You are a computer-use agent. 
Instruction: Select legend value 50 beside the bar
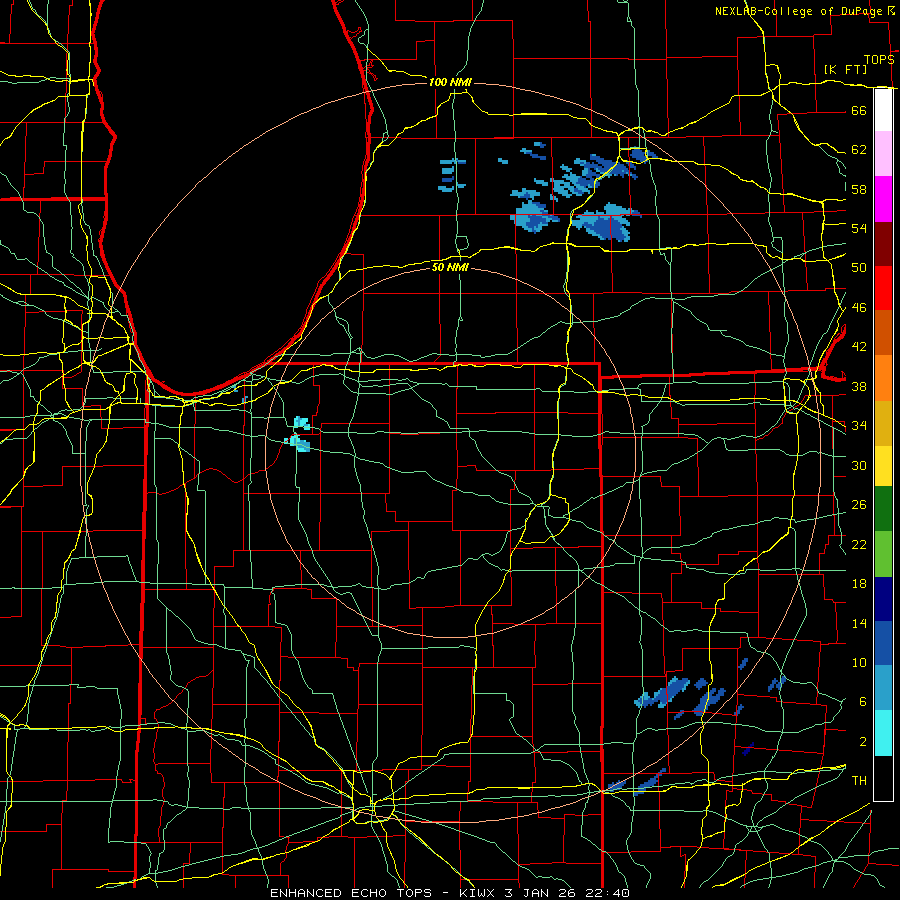coord(859,267)
